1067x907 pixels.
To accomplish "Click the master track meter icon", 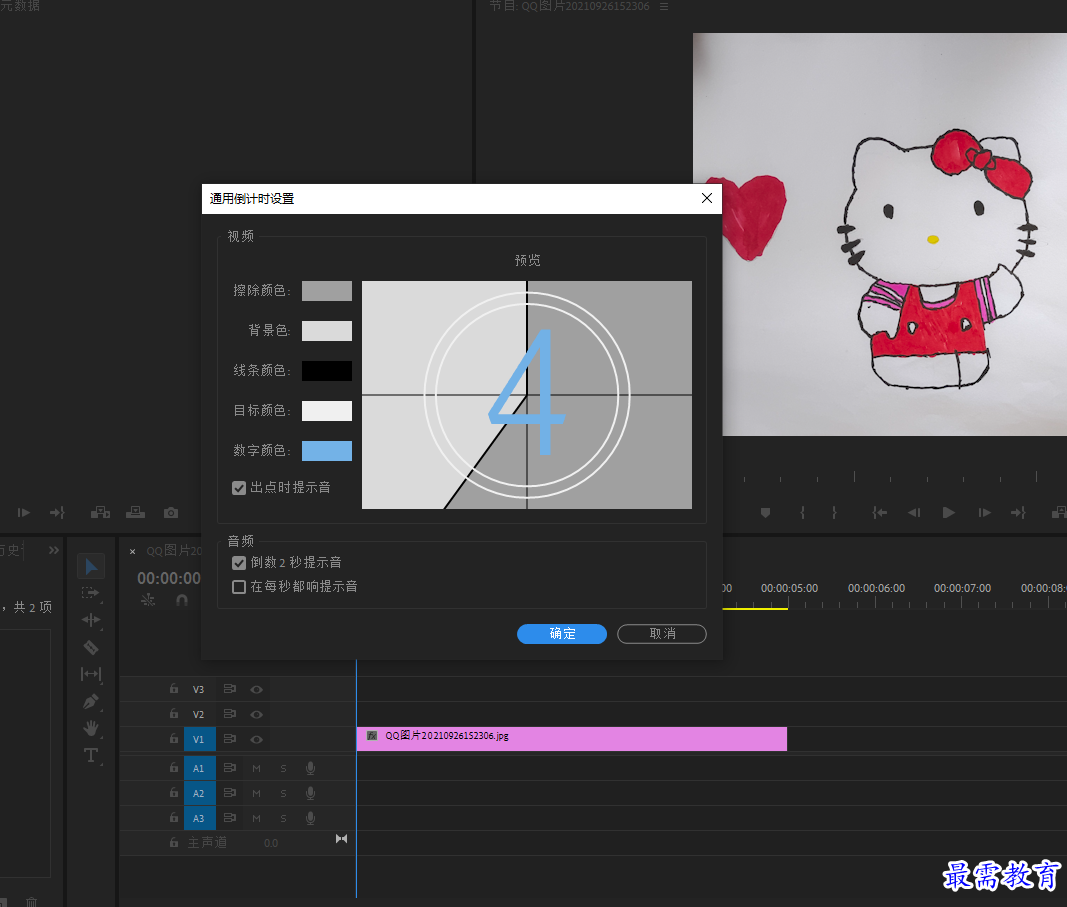I will coord(342,839).
